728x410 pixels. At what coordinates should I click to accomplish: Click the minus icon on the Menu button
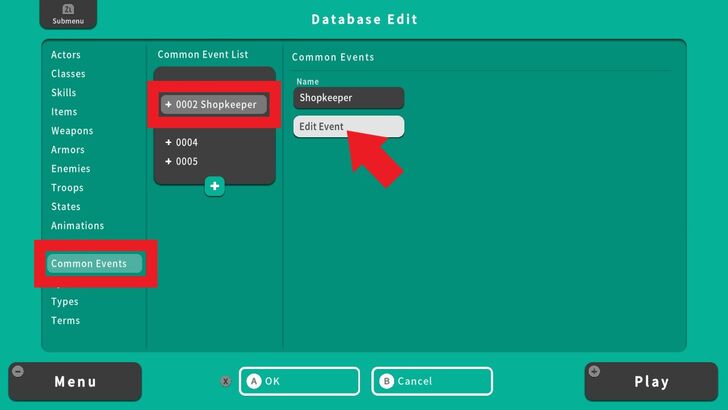17,371
